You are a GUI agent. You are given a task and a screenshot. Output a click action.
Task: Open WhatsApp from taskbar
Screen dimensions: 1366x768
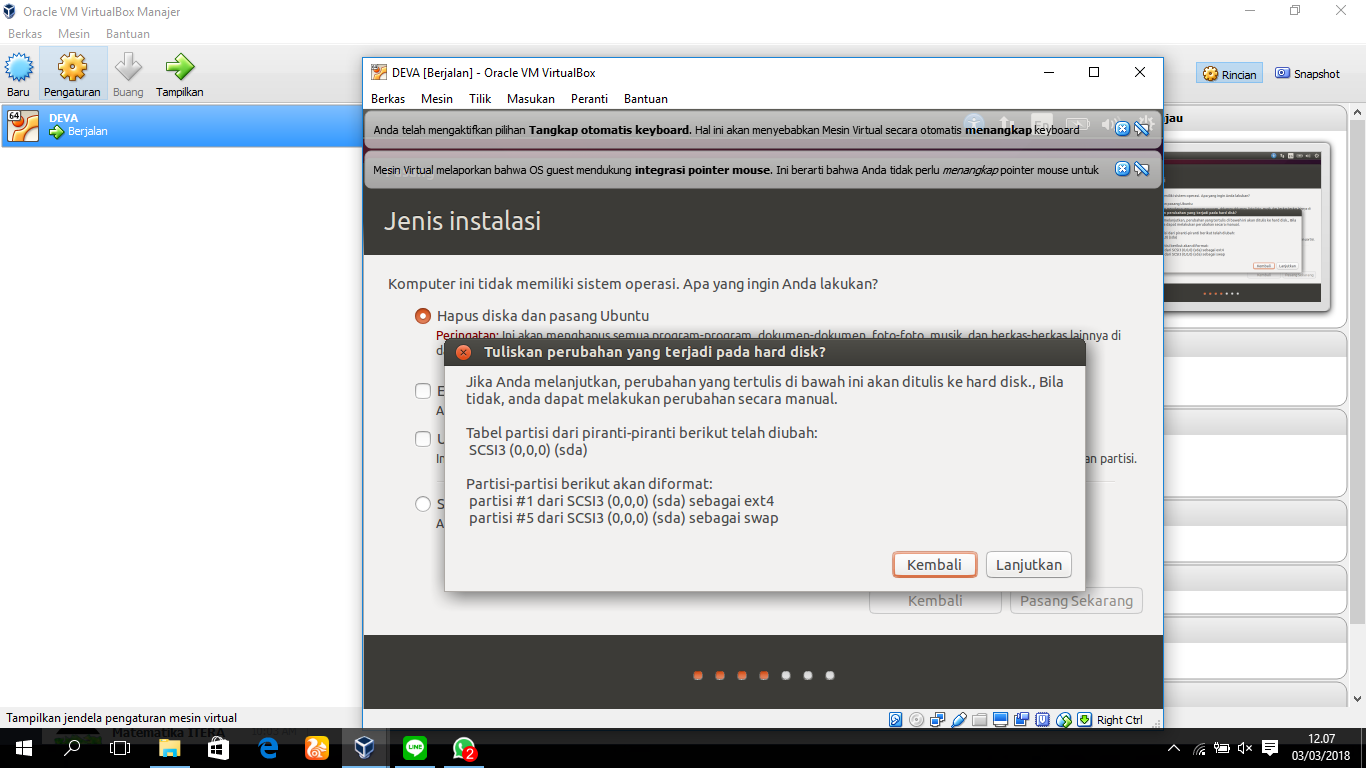coord(464,748)
